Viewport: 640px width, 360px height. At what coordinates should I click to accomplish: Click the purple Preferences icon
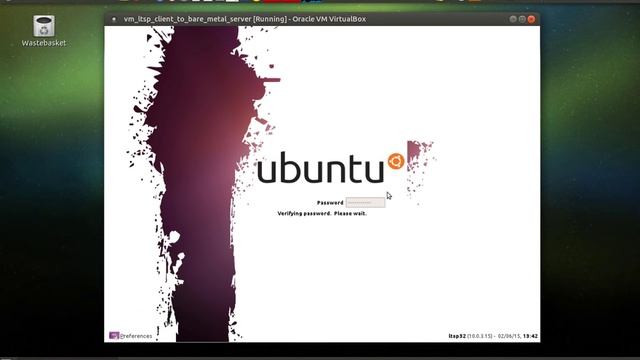114,336
